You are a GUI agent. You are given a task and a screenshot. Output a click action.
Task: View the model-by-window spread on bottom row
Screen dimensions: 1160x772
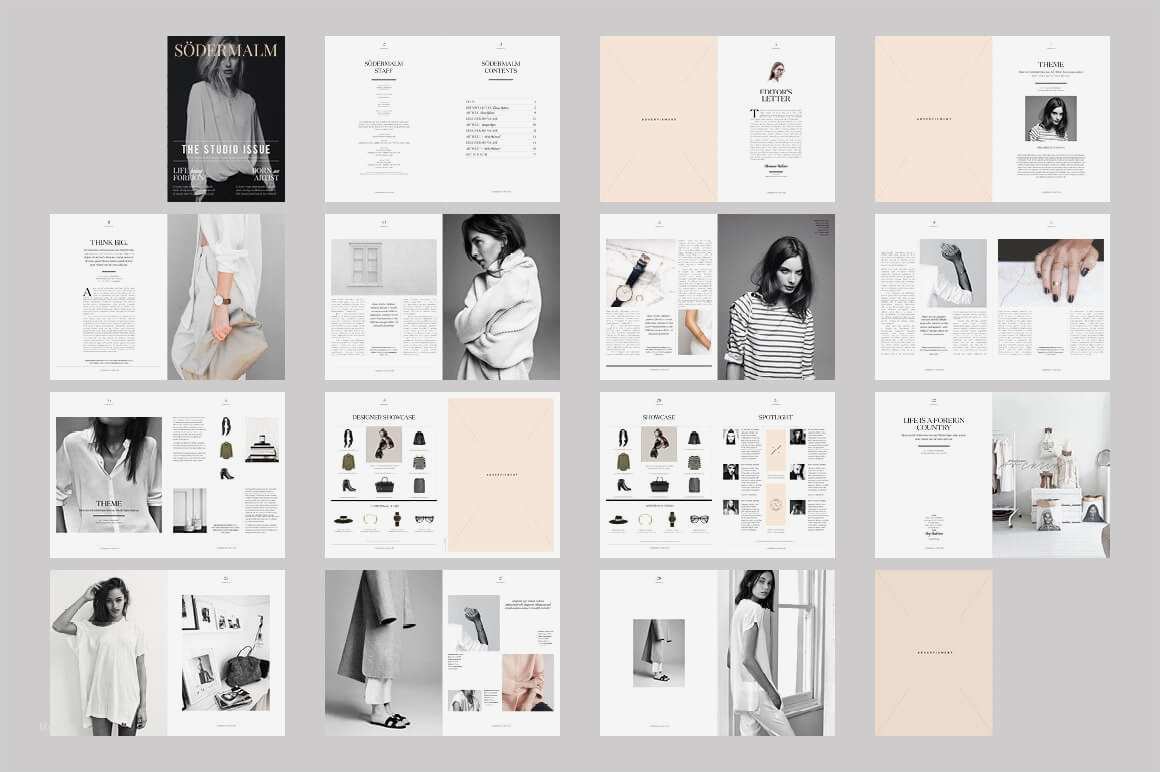717,652
